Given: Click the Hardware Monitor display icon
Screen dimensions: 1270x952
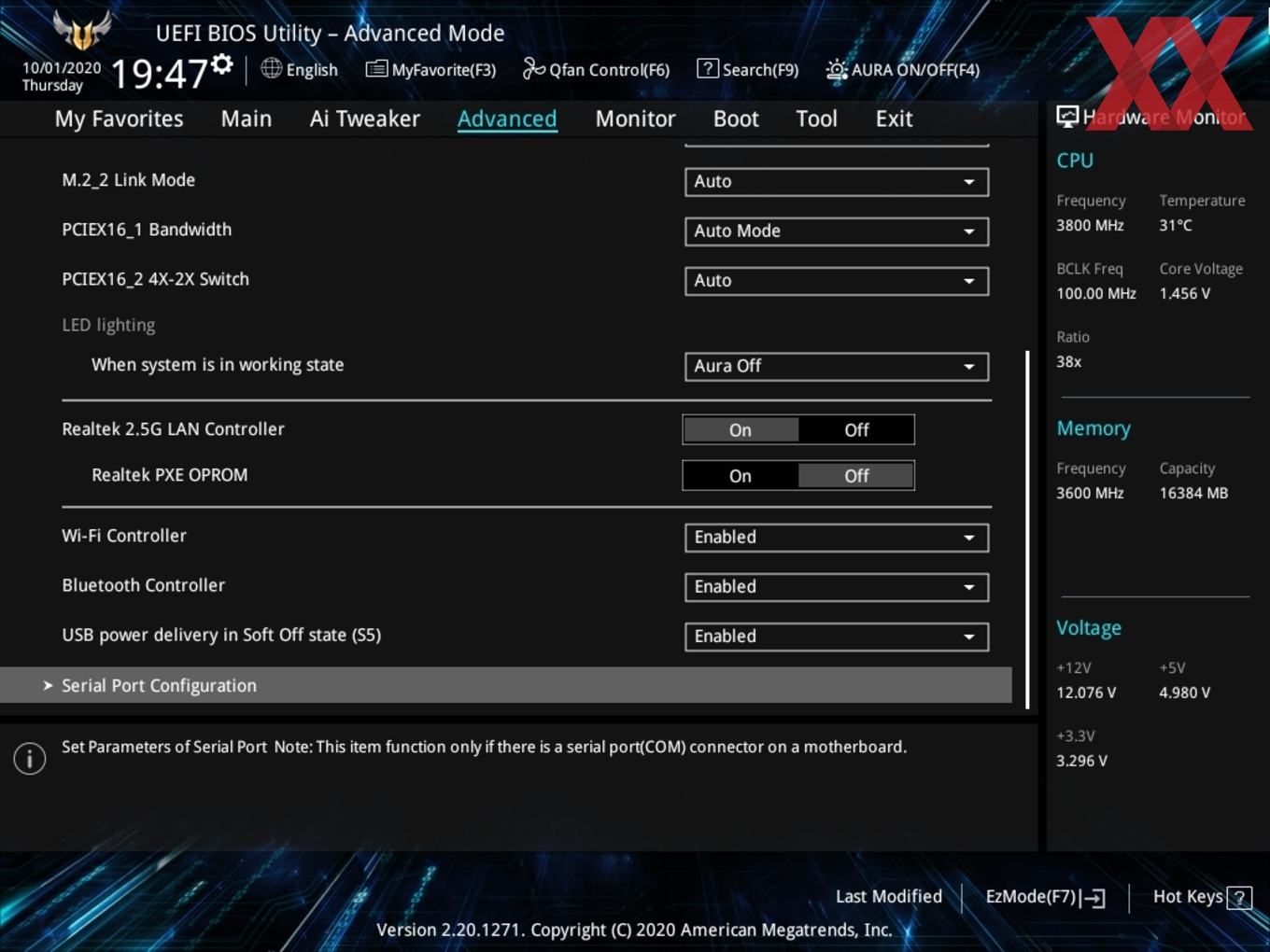Looking at the screenshot, I should [x=1067, y=117].
